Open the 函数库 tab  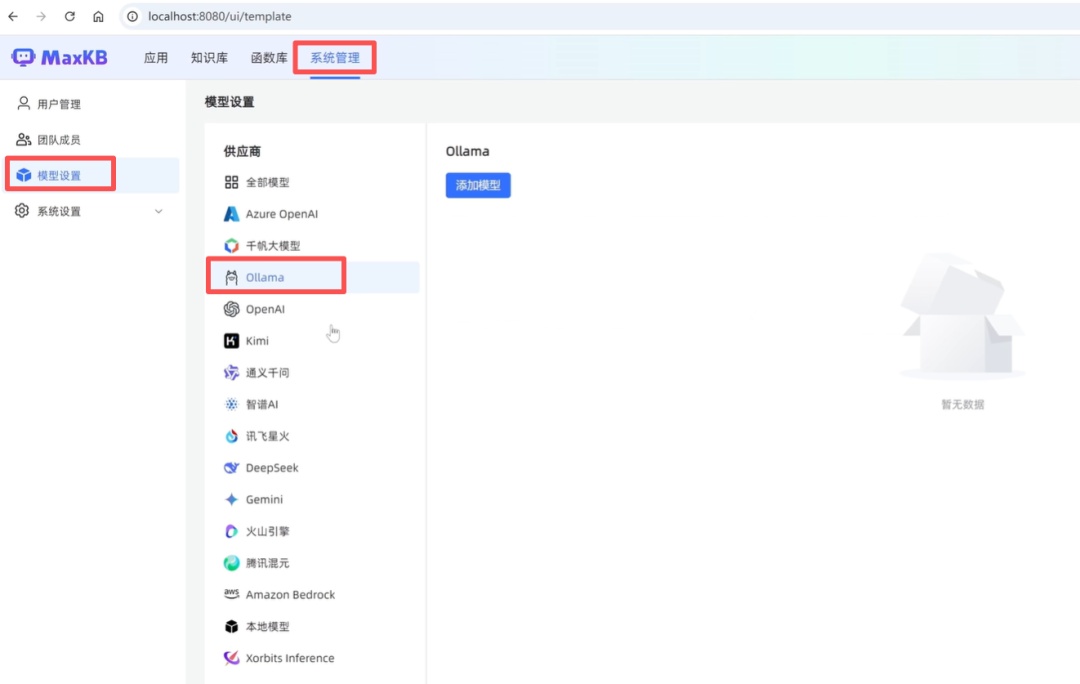tap(269, 58)
